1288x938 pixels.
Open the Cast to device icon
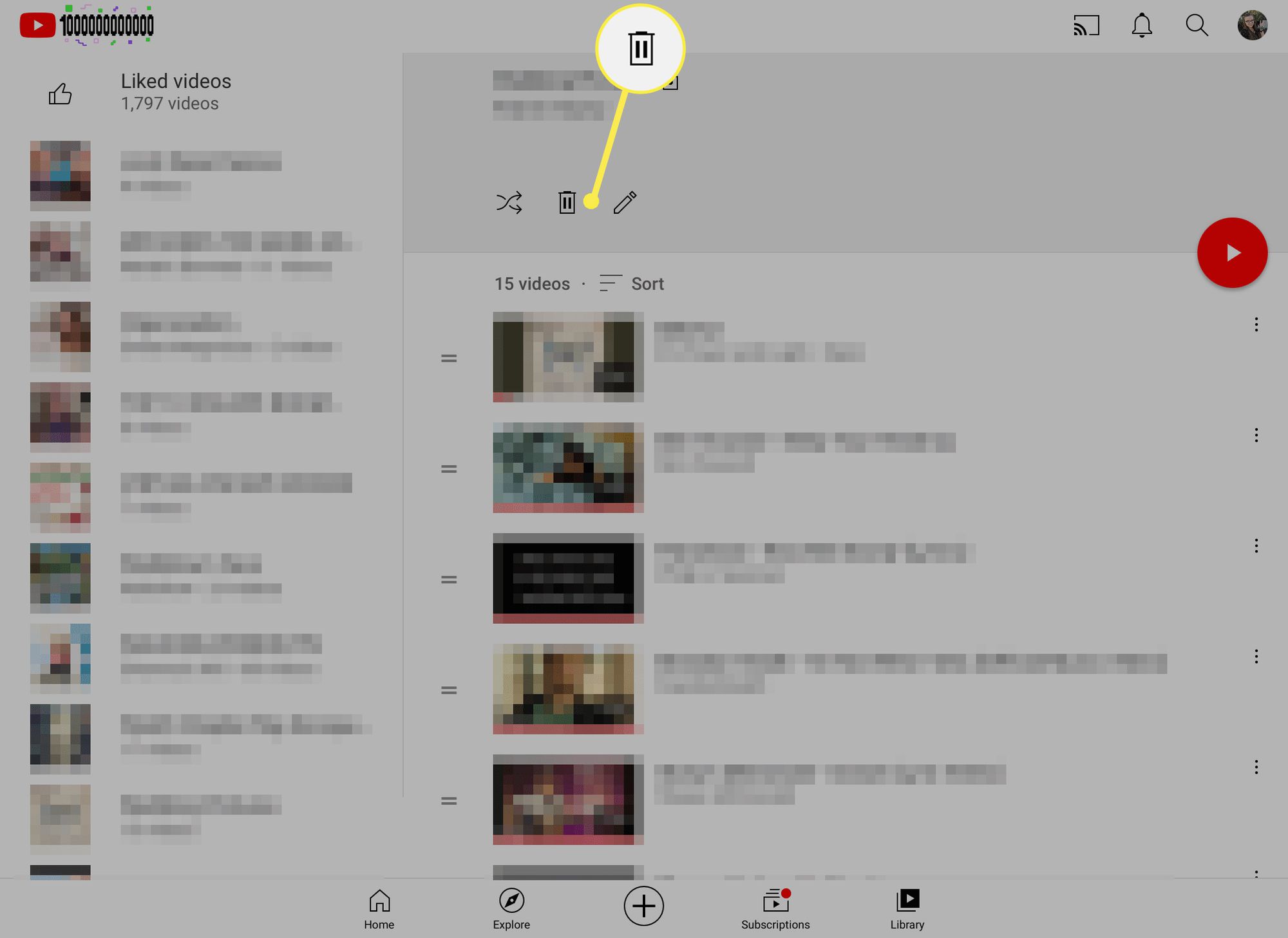coord(1086,26)
